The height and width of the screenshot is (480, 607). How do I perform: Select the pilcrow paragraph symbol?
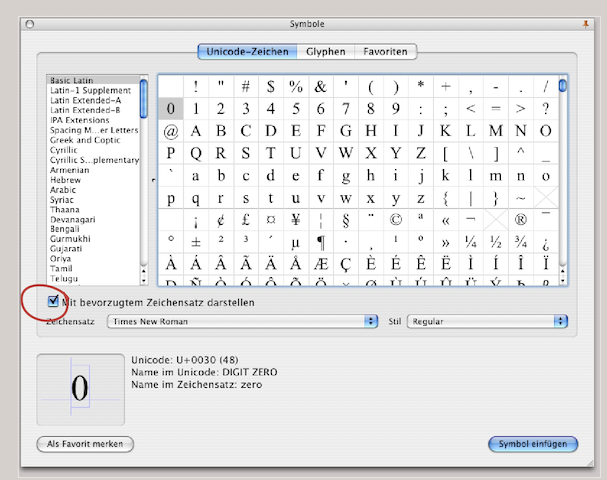click(321, 241)
